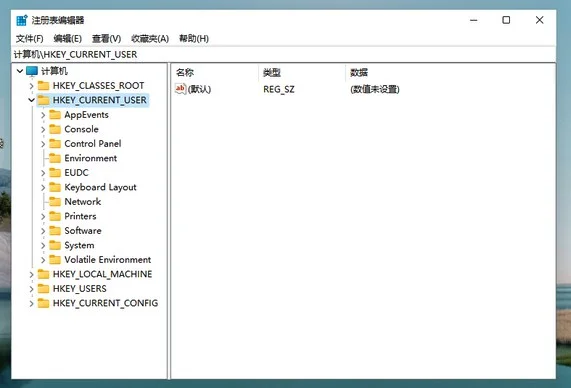Click the computer icon at tree root
Screen dimensions: 571x388
tap(32, 71)
